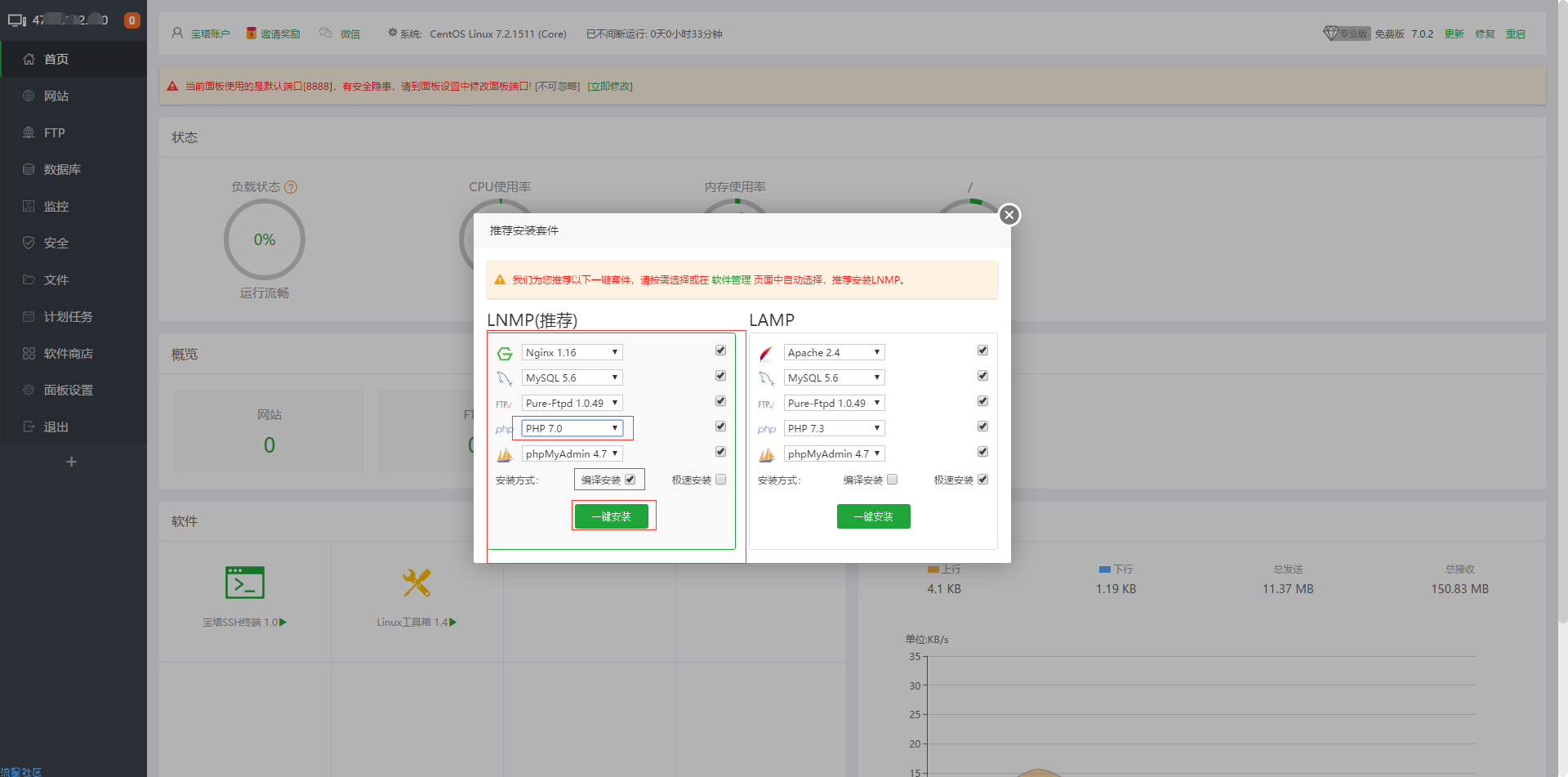This screenshot has height=777, width=1568.
Task: Click the warning triangle icon in red alert bar
Action: pos(172,86)
